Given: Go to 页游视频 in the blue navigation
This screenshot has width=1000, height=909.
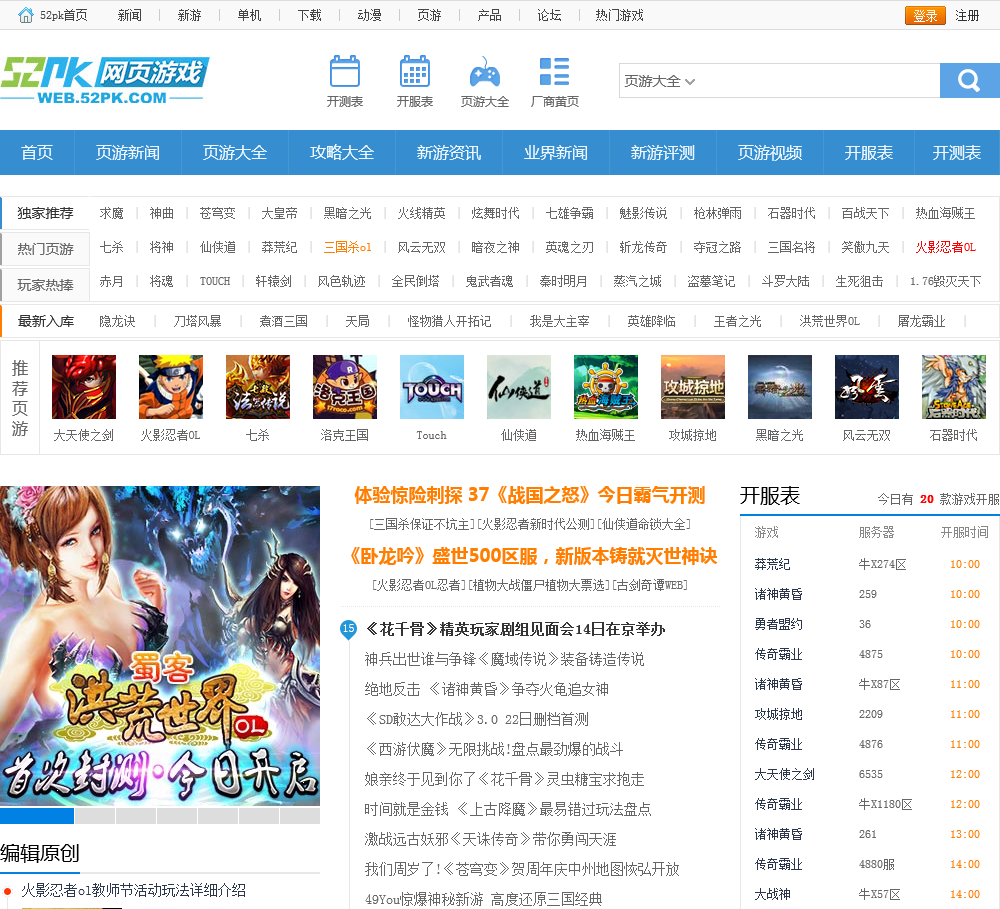Looking at the screenshot, I should (x=770, y=152).
